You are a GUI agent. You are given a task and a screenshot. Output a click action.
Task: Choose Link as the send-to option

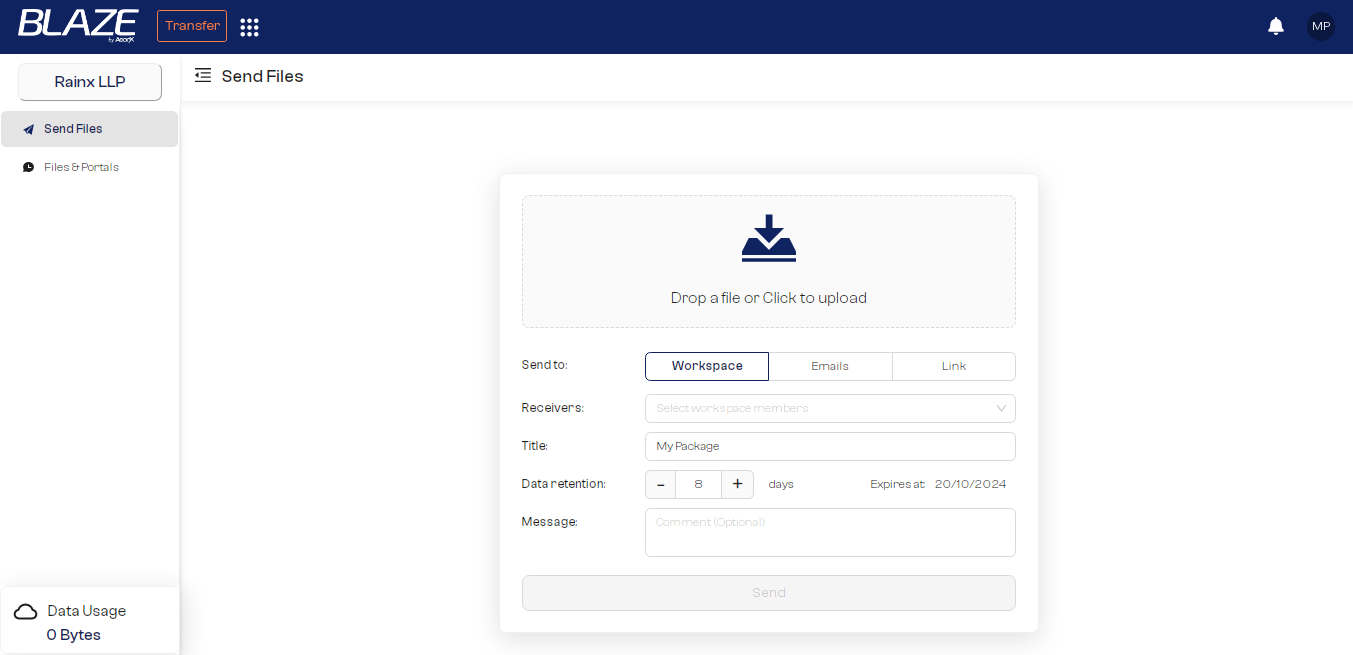(953, 366)
